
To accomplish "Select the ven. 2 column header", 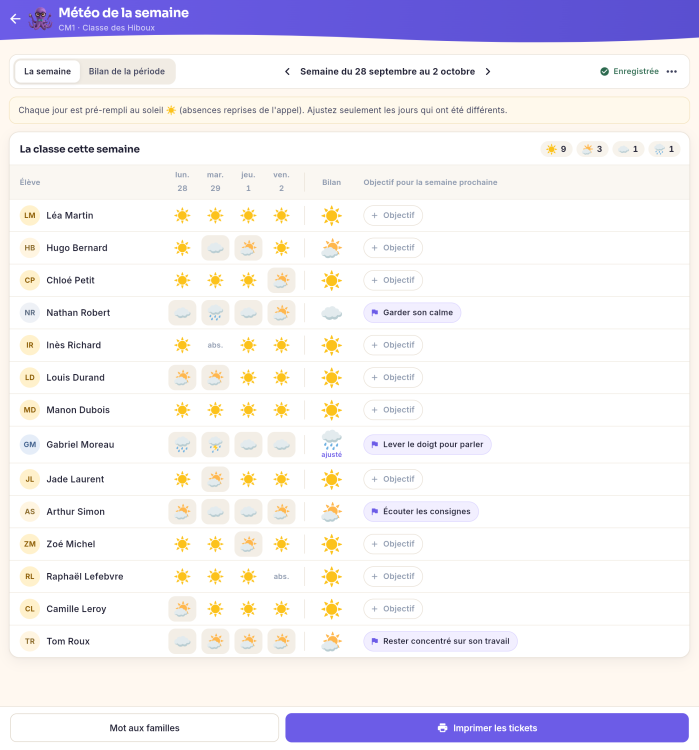I will [x=281, y=182].
